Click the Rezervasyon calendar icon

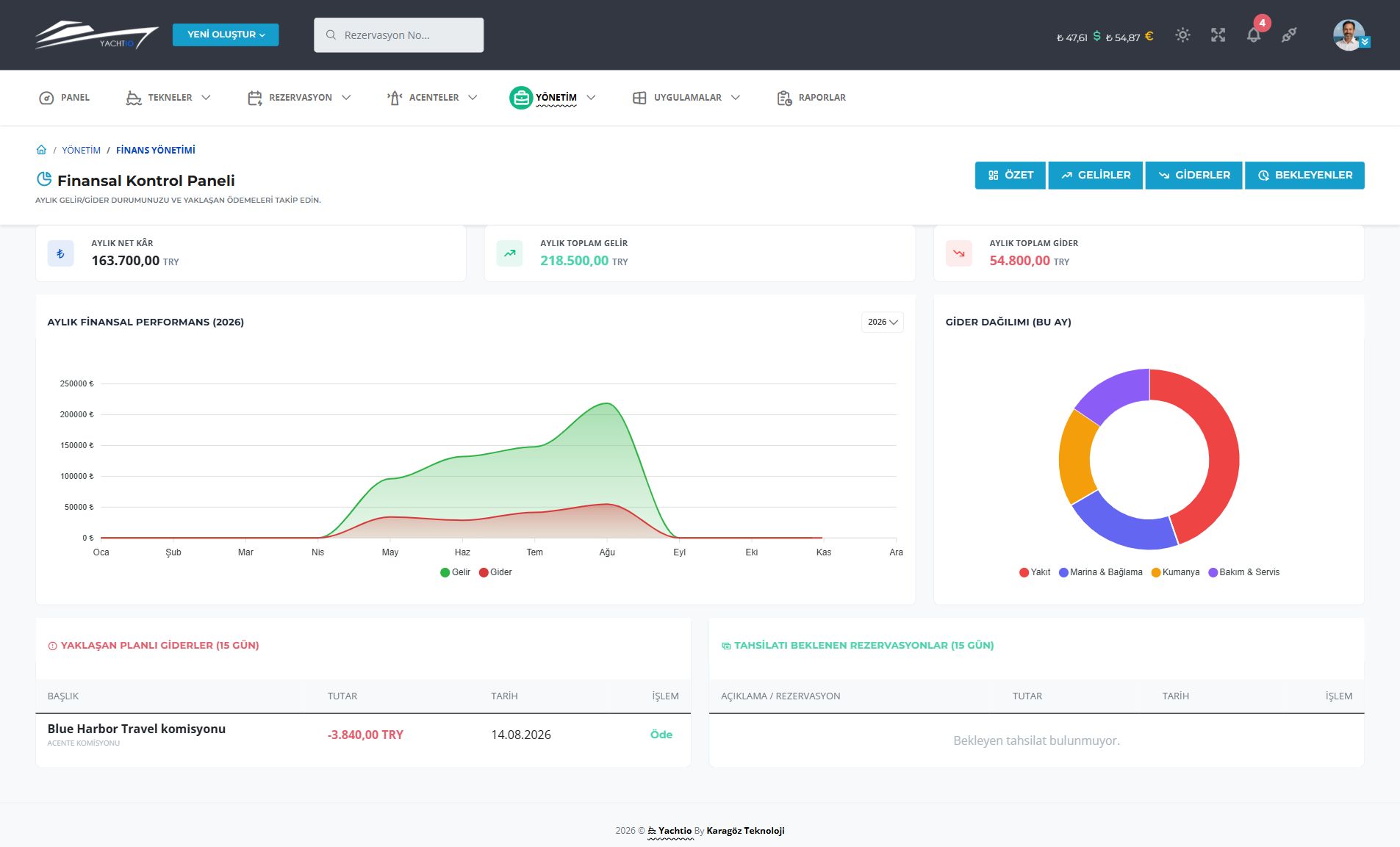(255, 98)
